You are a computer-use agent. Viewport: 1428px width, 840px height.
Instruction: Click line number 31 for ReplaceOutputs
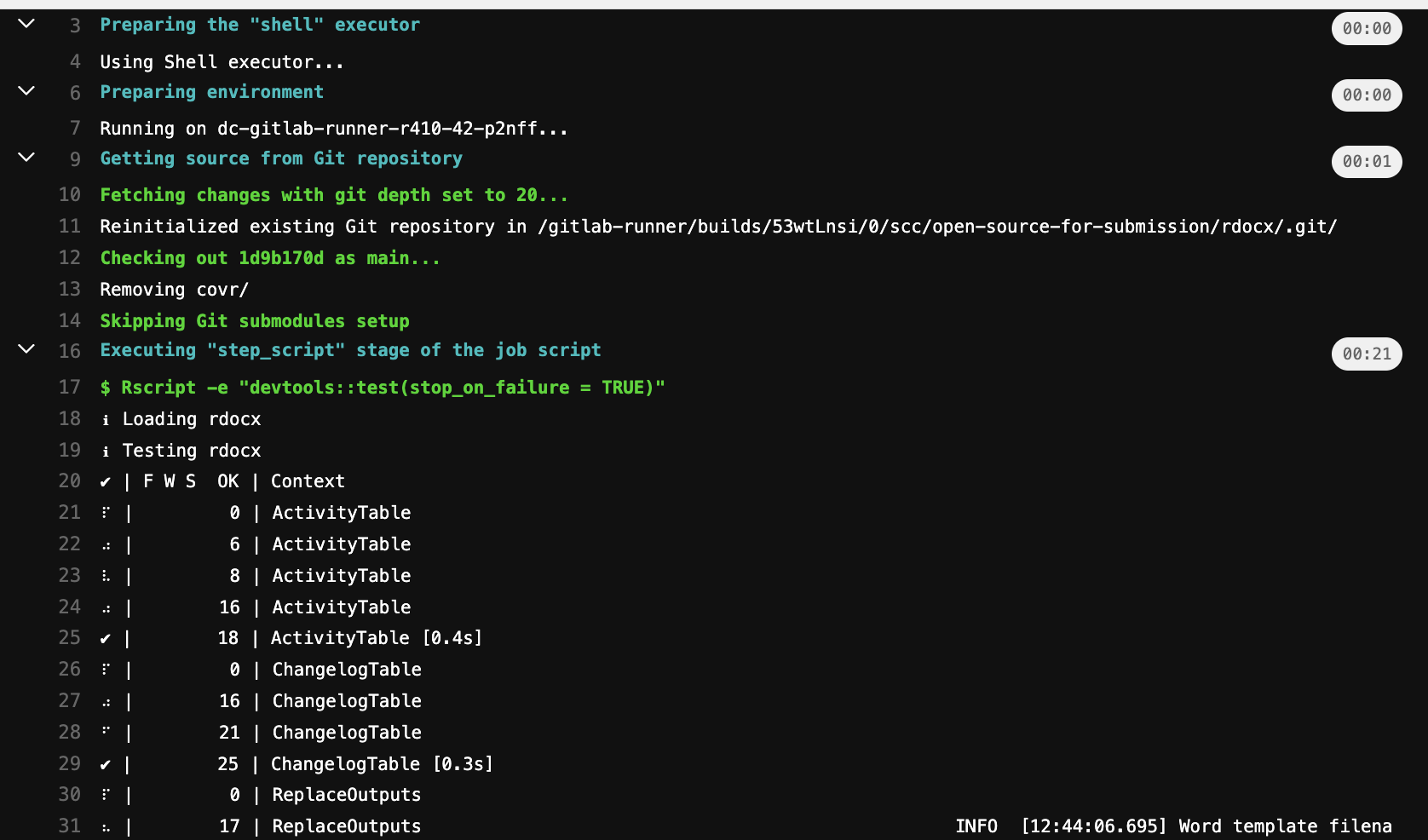[70, 826]
